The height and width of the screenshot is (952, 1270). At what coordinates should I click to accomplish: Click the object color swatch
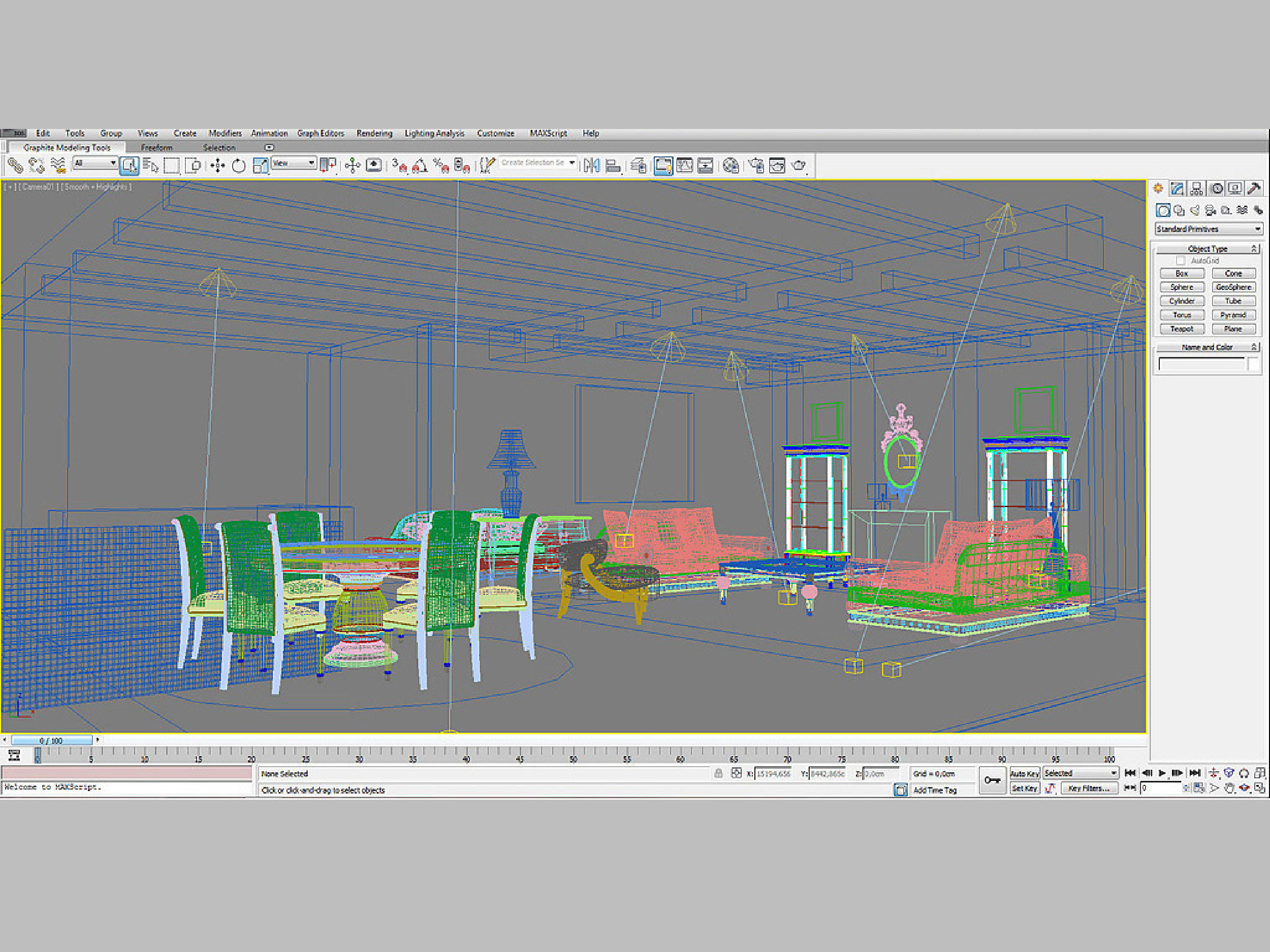click(1253, 363)
